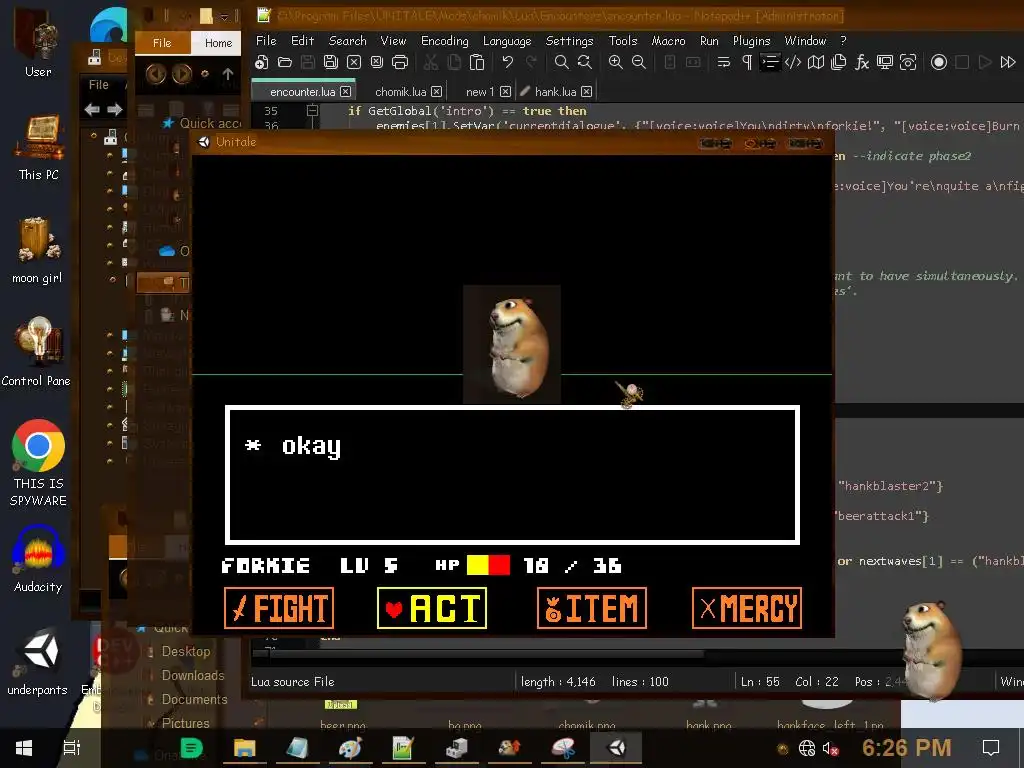Image resolution: width=1024 pixels, height=768 pixels.
Task: Open the File menu in Notepad++
Action: tap(266, 40)
